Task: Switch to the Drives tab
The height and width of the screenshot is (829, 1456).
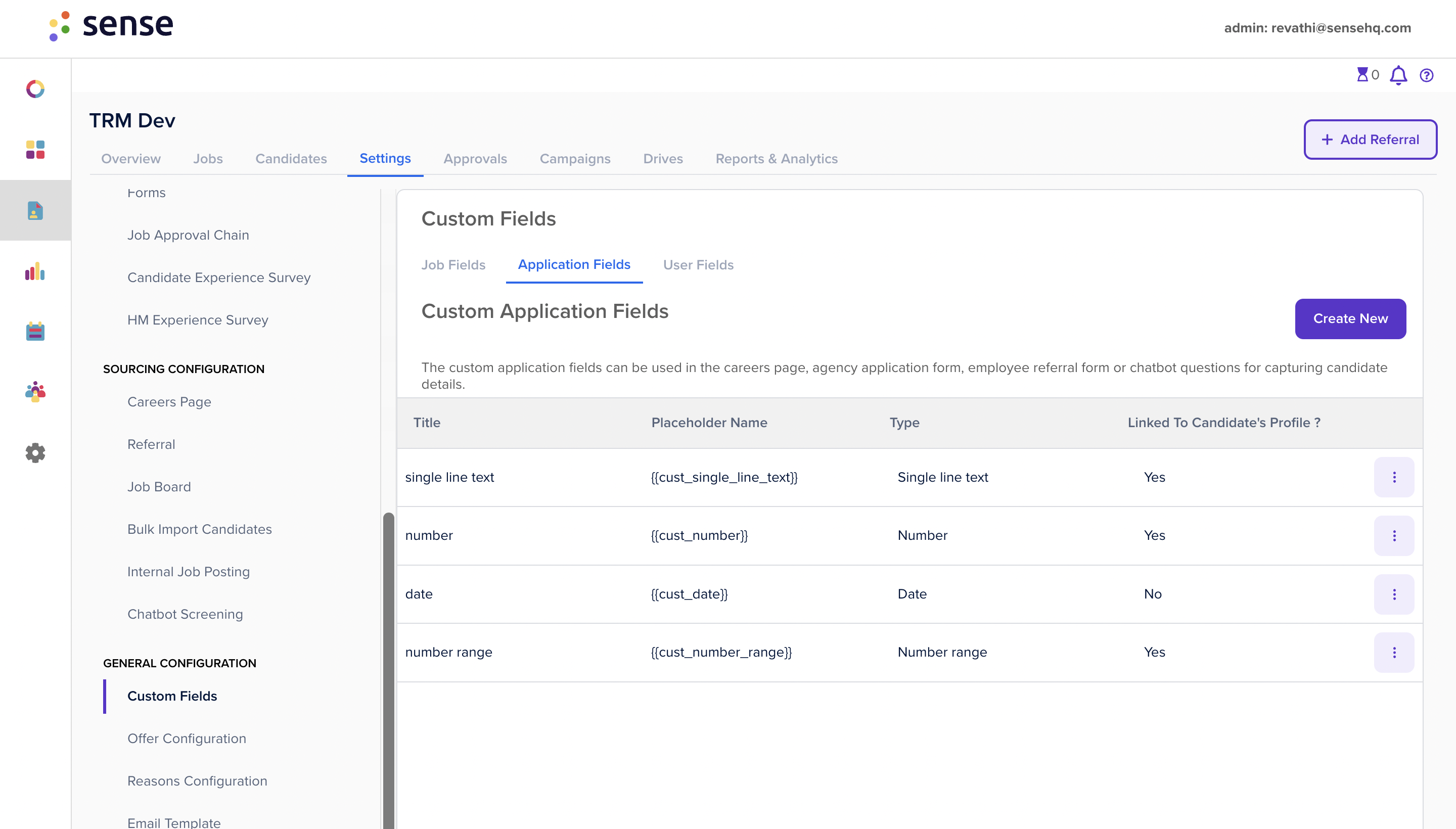Action: click(663, 159)
